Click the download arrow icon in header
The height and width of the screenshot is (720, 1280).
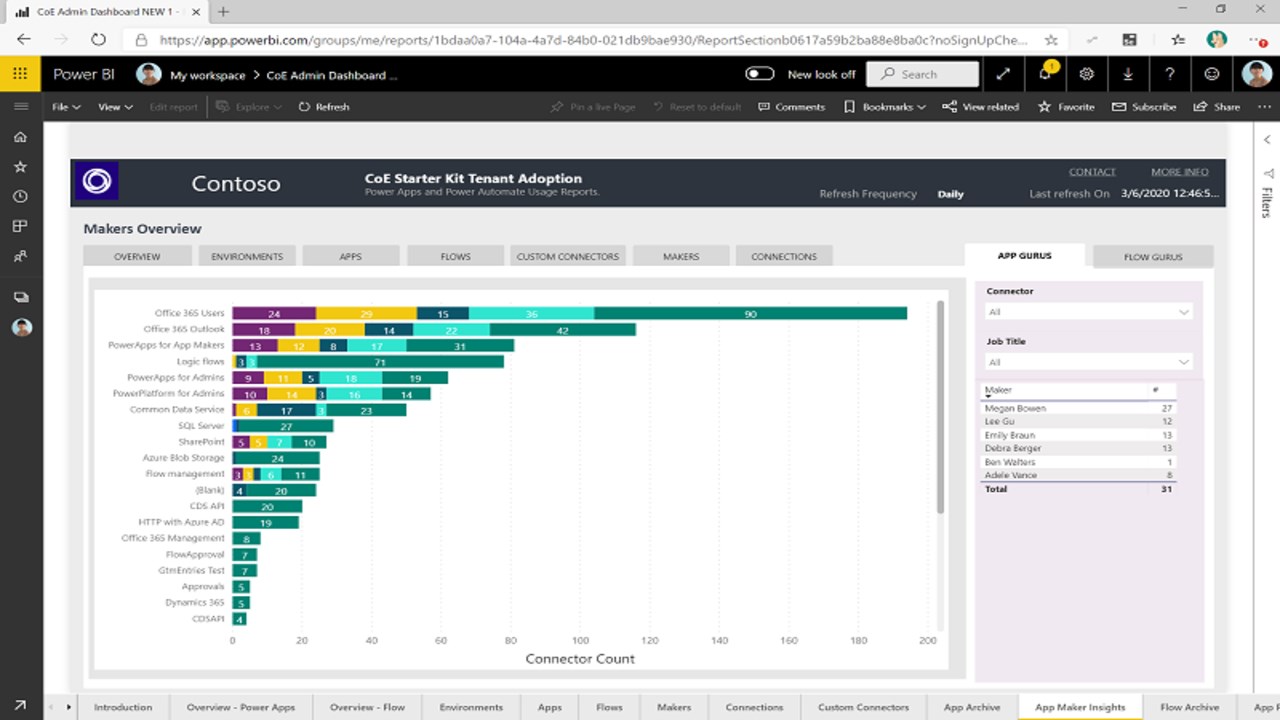click(x=1128, y=74)
